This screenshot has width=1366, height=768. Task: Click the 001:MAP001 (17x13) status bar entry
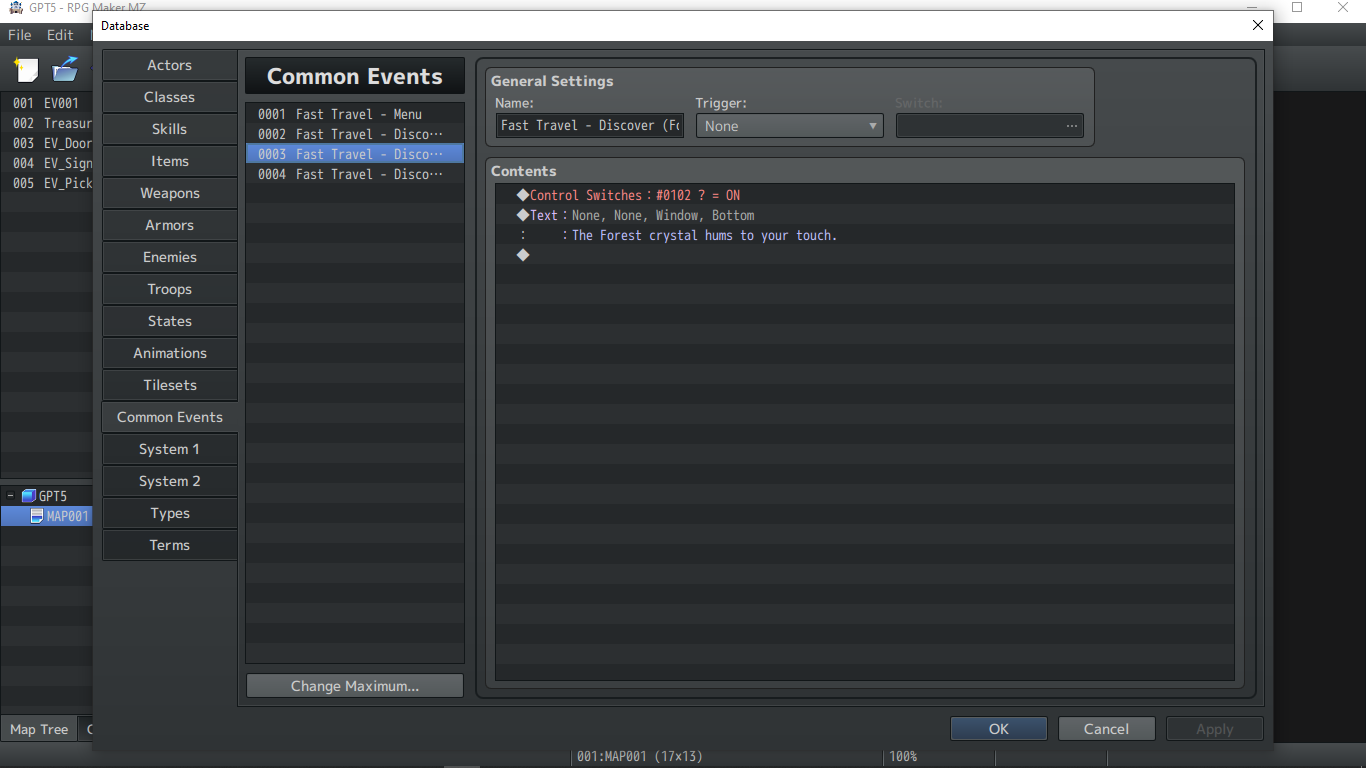pyautogui.click(x=640, y=757)
